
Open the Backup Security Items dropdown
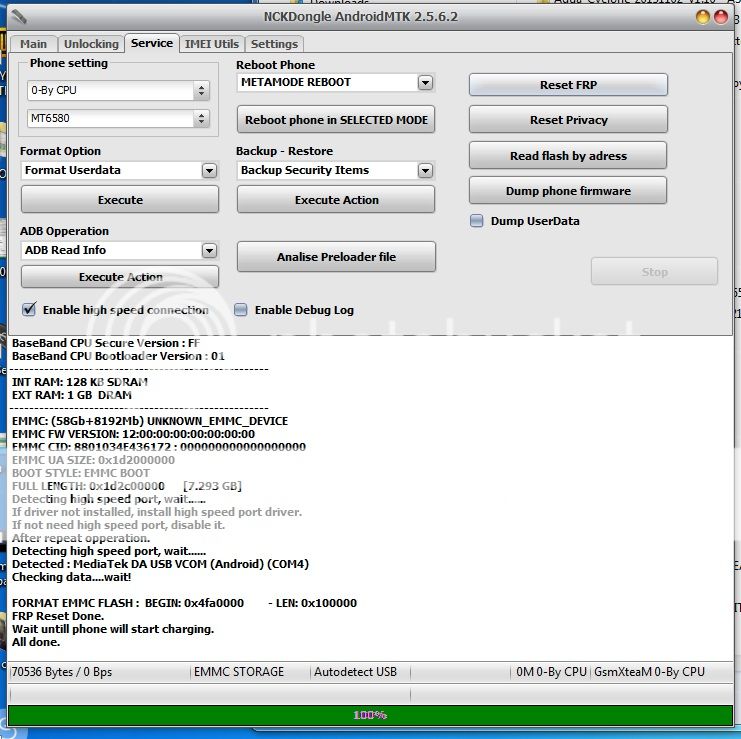425,170
